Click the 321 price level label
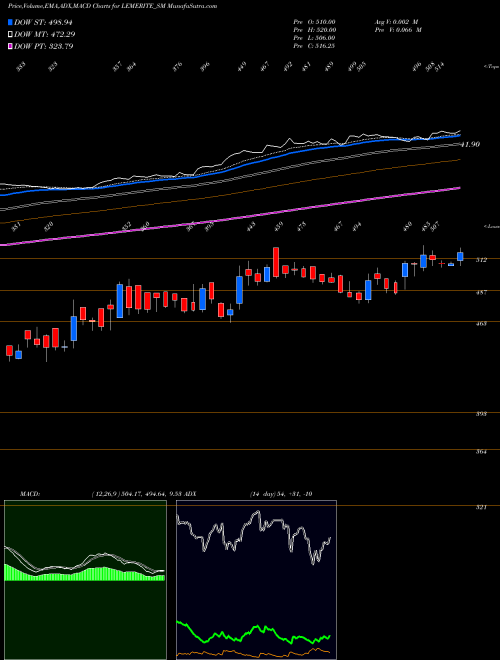Image resolution: width=500 pixels, height=660 pixels. (481, 508)
